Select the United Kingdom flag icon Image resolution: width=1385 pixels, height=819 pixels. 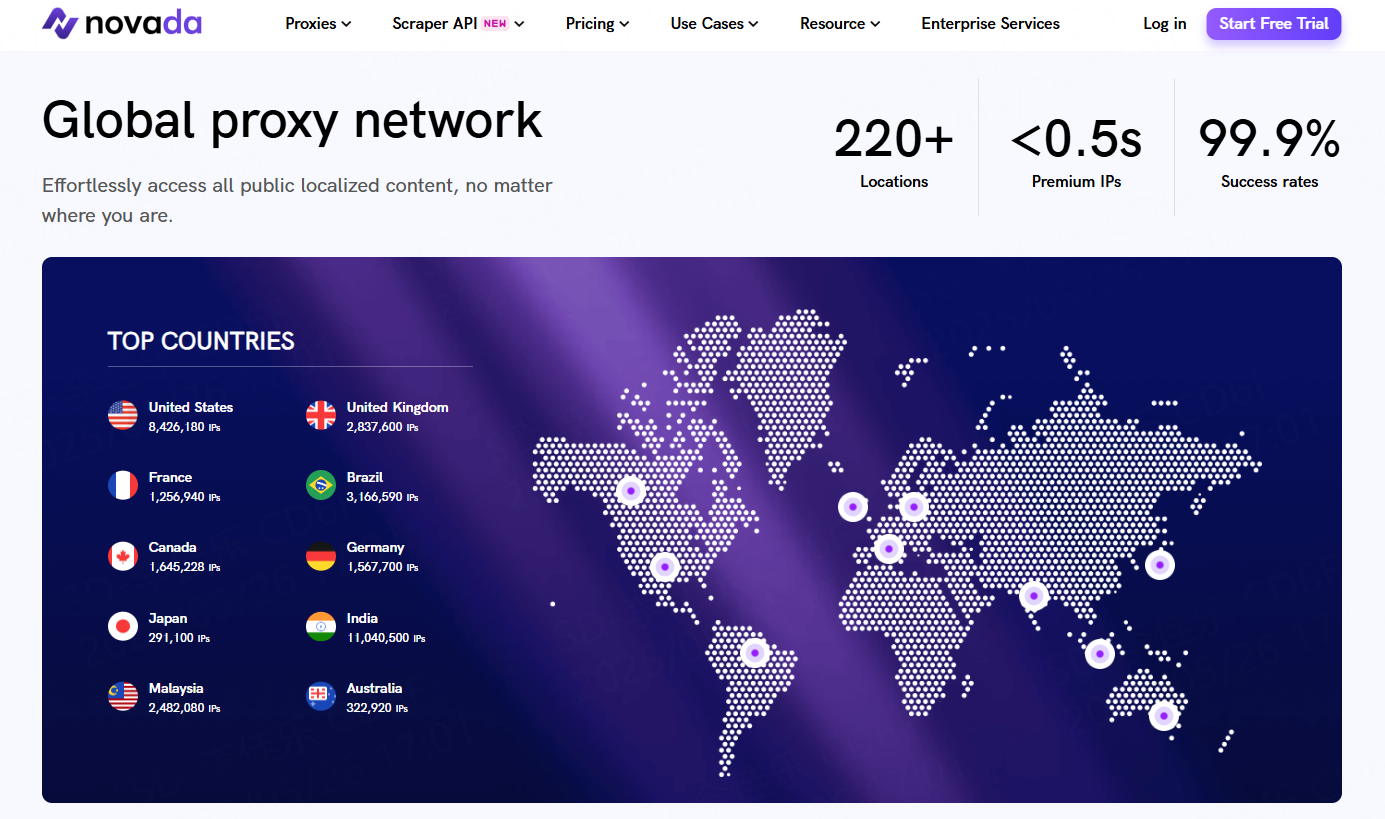[321, 415]
